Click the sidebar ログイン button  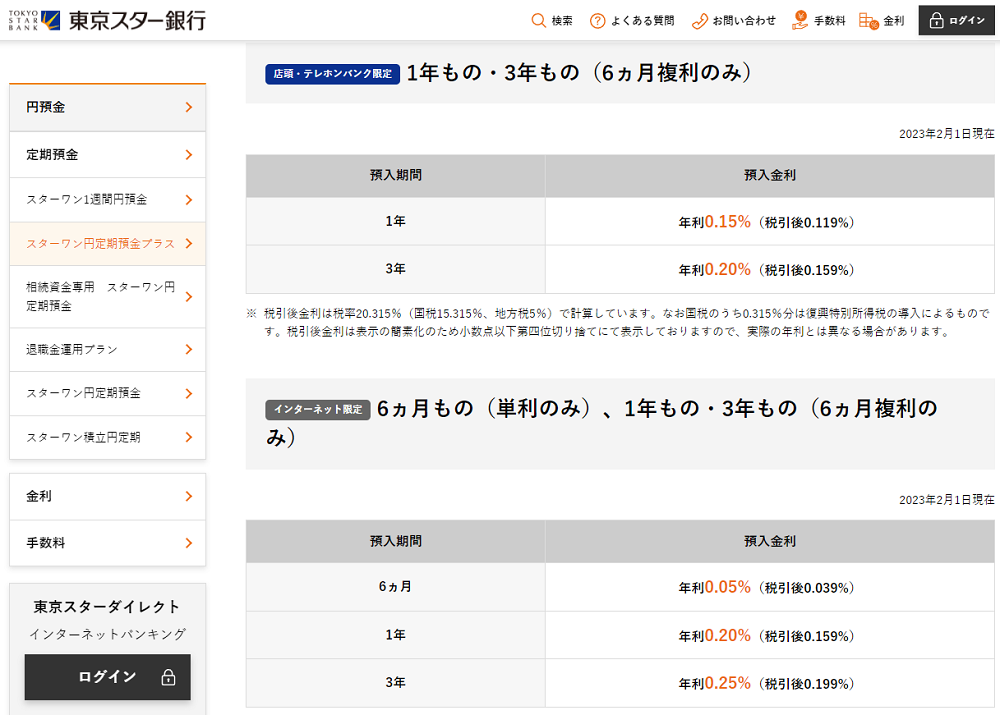[108, 677]
